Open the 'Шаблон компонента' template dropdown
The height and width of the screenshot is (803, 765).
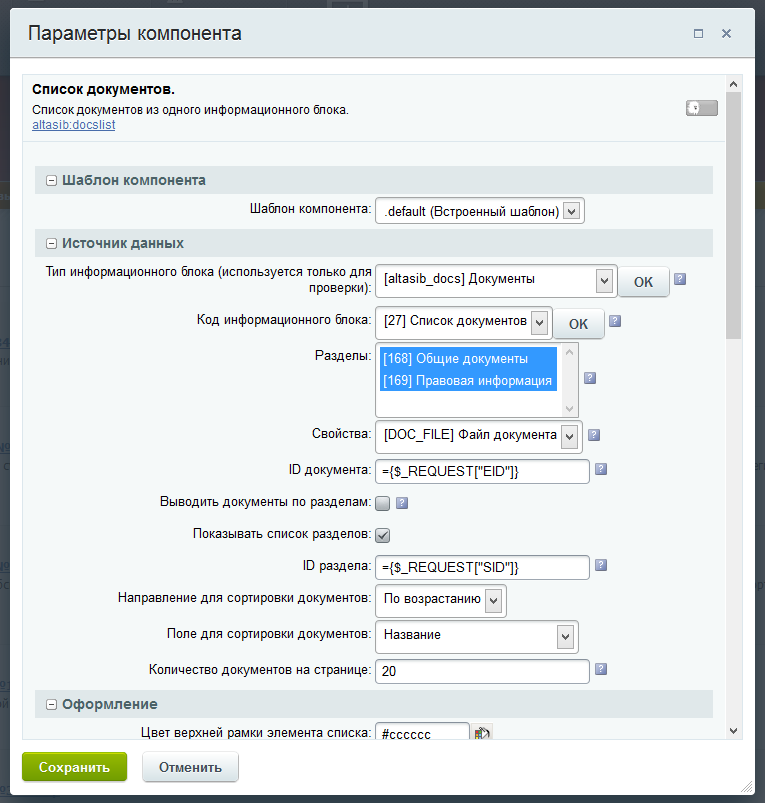(479, 211)
